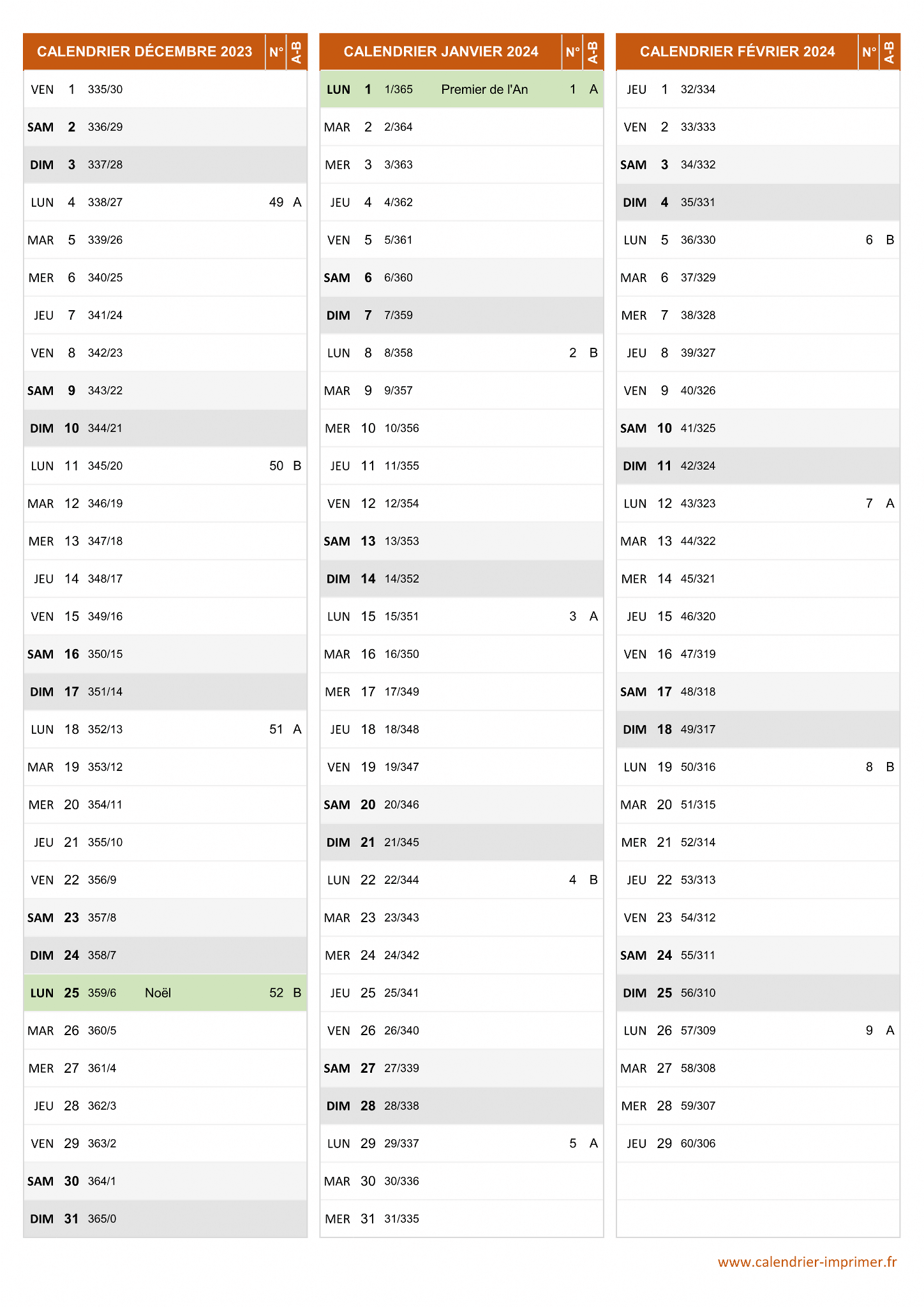Select week 6 B marker in February
The height and width of the screenshot is (1307, 924).
[x=890, y=240]
